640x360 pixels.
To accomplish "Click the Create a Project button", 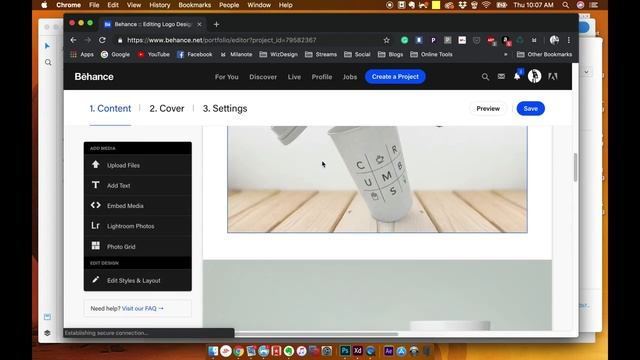I will (395, 77).
